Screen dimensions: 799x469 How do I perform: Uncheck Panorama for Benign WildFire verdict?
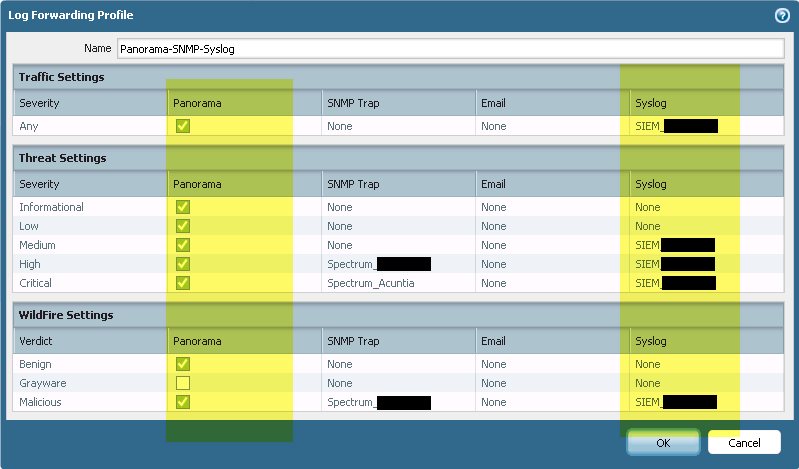(x=182, y=364)
